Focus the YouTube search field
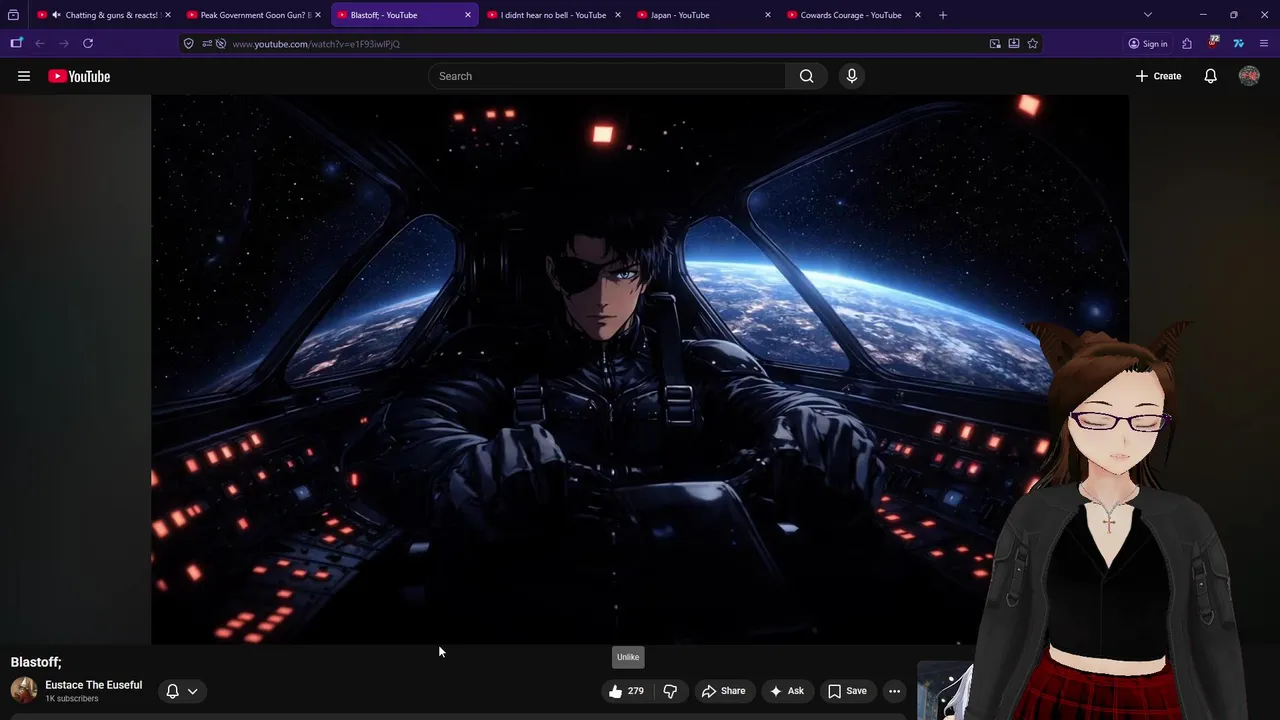The width and height of the screenshot is (1280, 720). pyautogui.click(x=607, y=76)
